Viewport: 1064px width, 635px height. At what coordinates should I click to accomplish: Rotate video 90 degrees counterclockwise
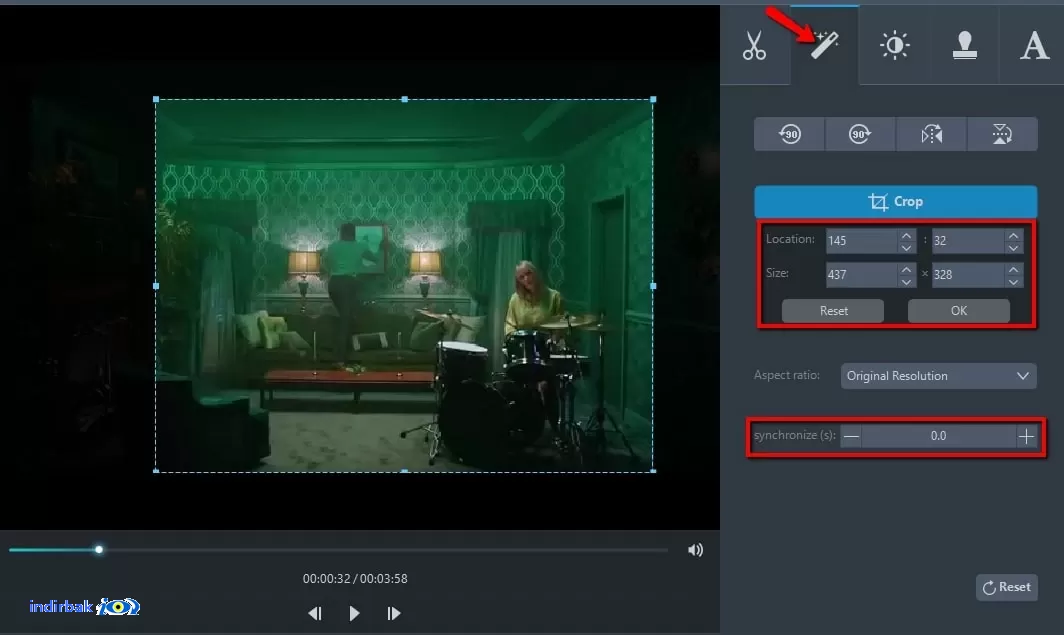coord(789,134)
